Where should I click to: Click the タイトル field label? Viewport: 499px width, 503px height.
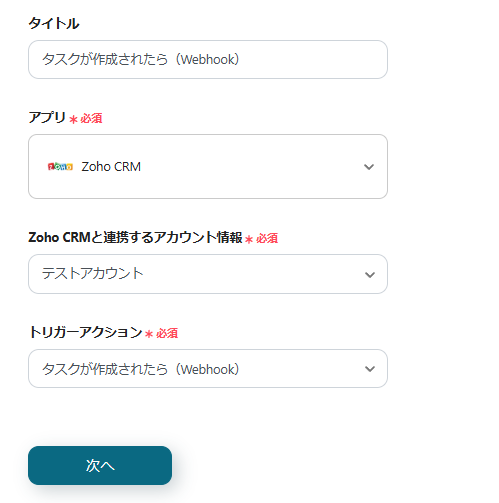tap(54, 23)
